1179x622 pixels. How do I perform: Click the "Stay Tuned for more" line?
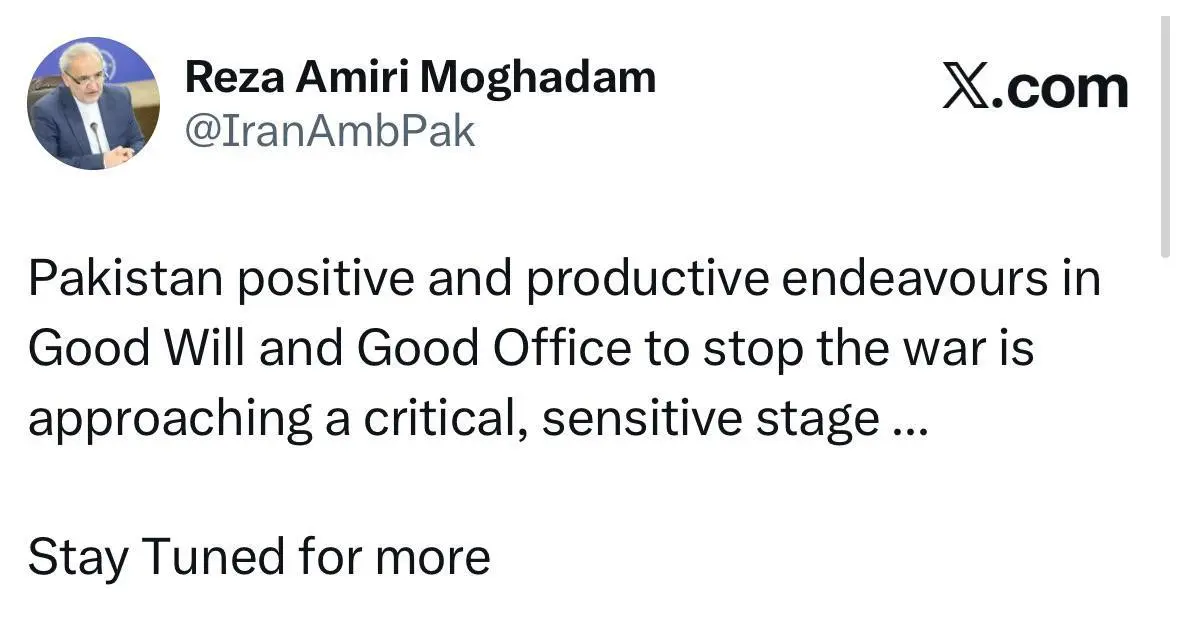(259, 557)
